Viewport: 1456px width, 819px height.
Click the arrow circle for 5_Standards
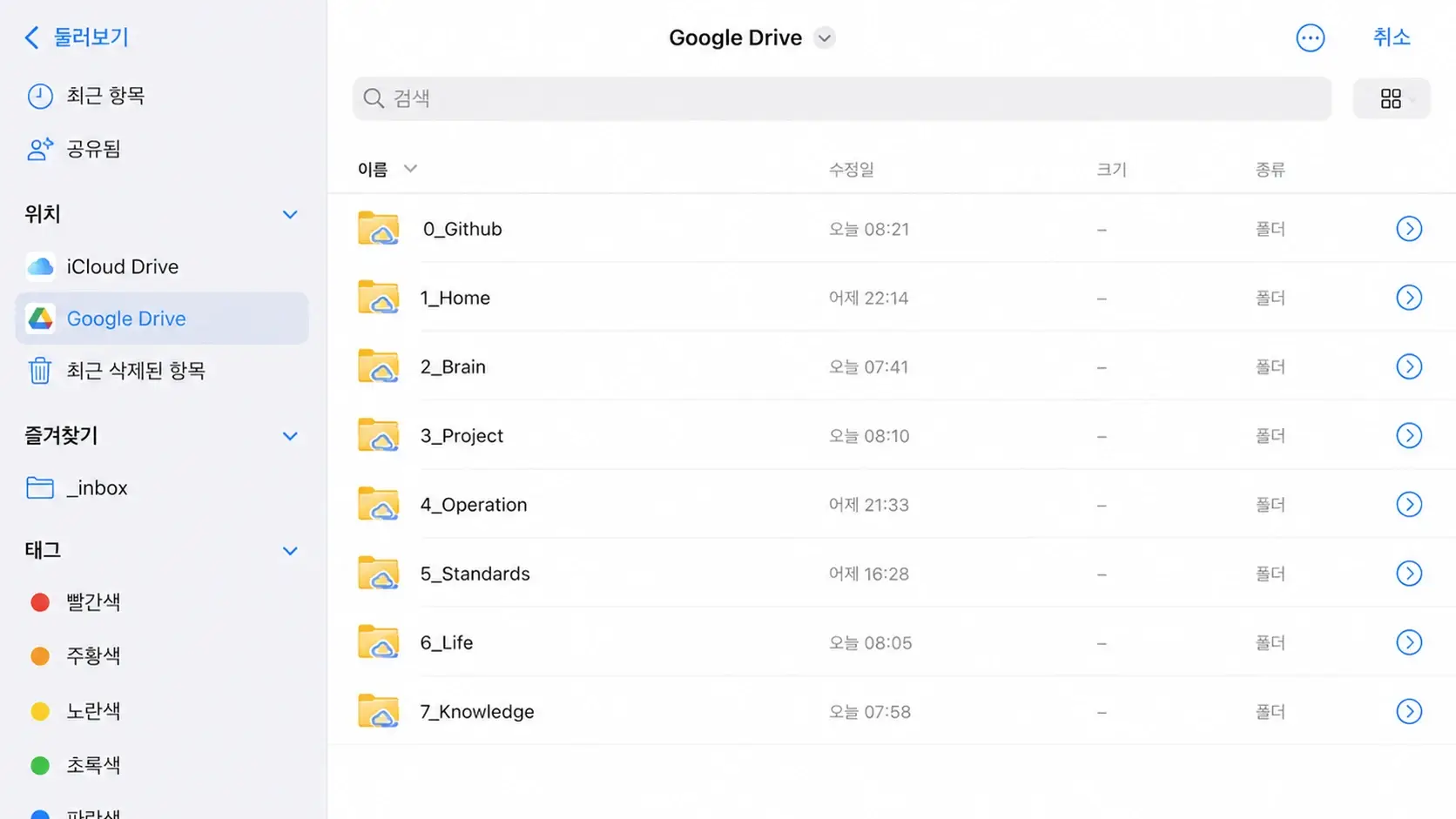coord(1409,574)
